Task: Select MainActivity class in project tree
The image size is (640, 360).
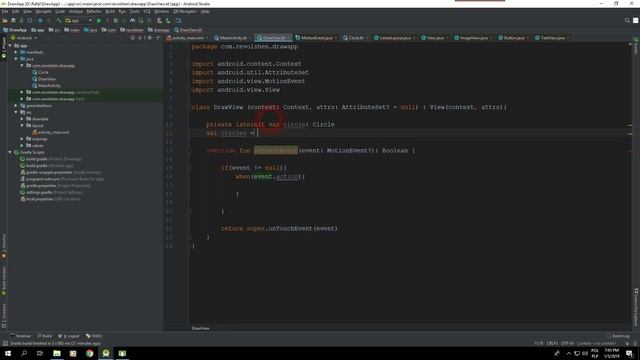Action: (49, 86)
